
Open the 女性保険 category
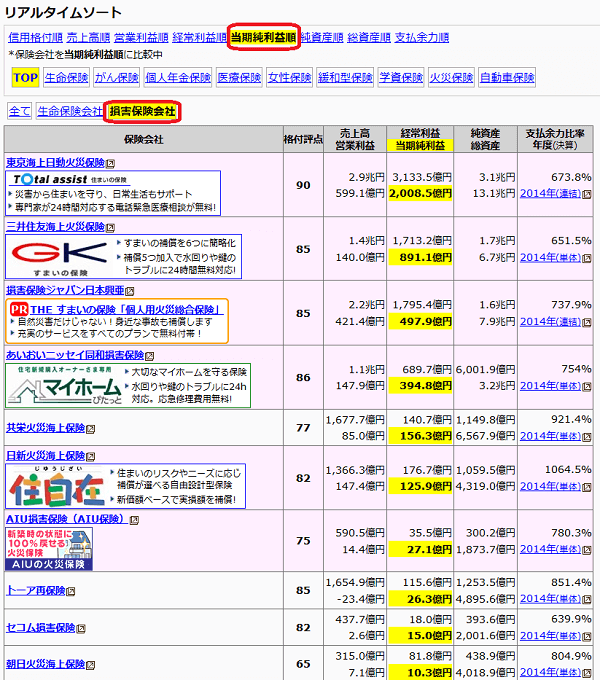pyautogui.click(x=290, y=78)
